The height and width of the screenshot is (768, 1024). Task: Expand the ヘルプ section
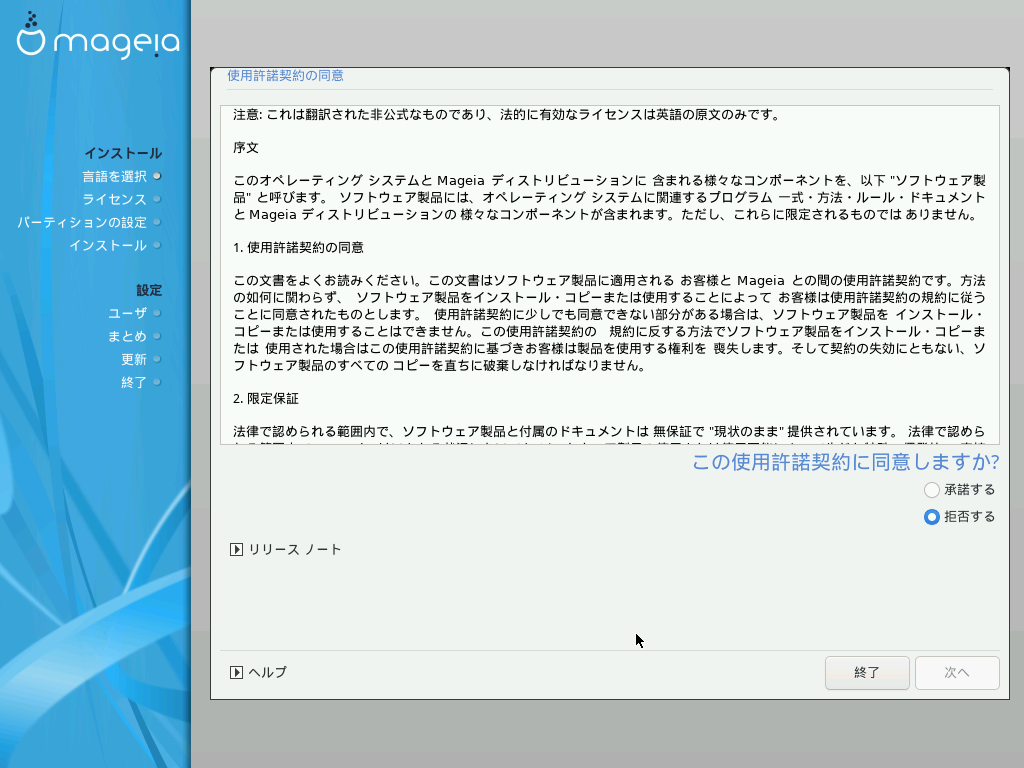(x=259, y=672)
